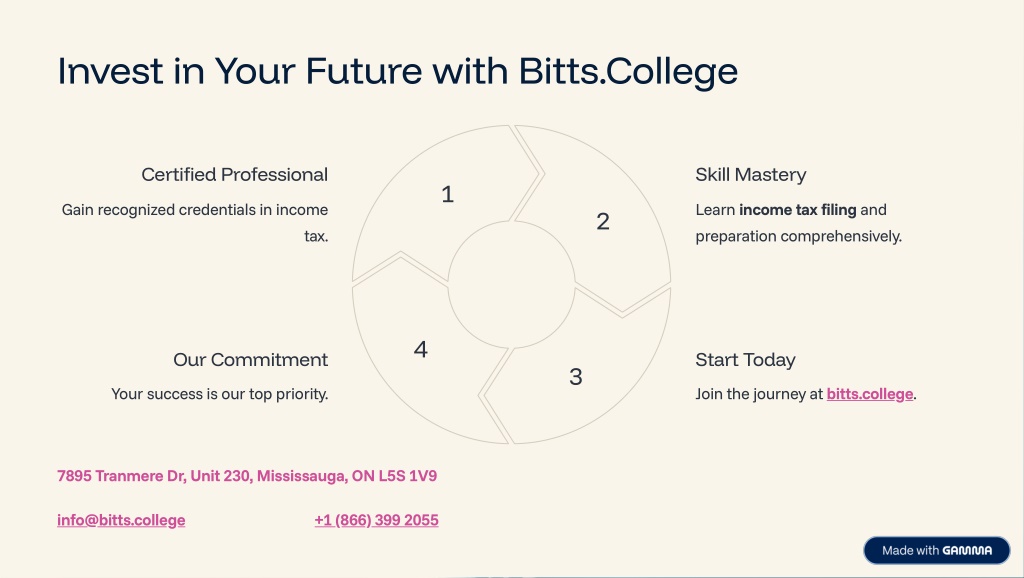This screenshot has height=578, width=1024.
Task: Click the Made with Gamma badge
Action: (x=936, y=551)
